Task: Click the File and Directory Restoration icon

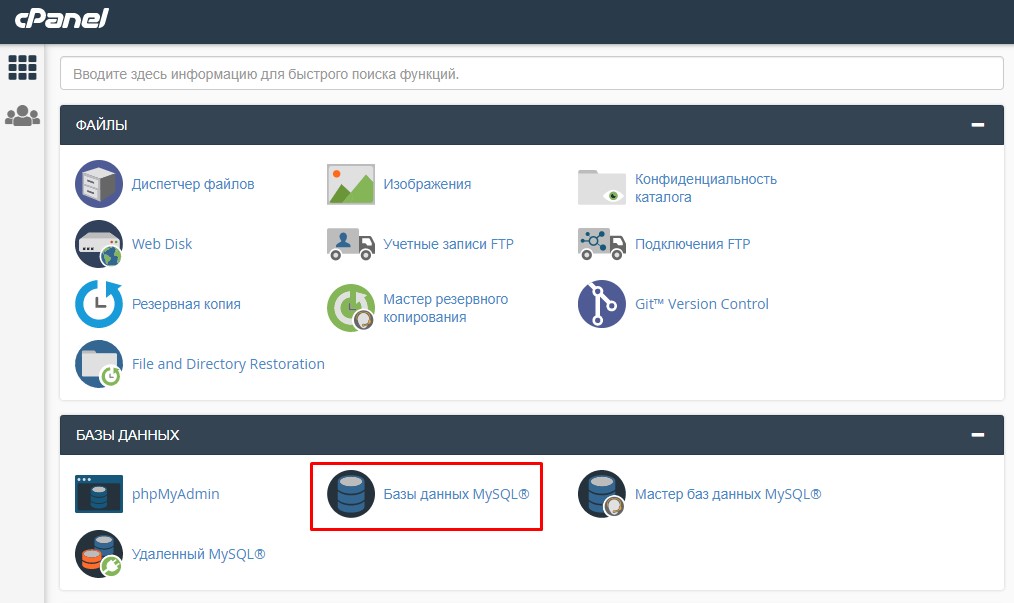Action: 99,364
